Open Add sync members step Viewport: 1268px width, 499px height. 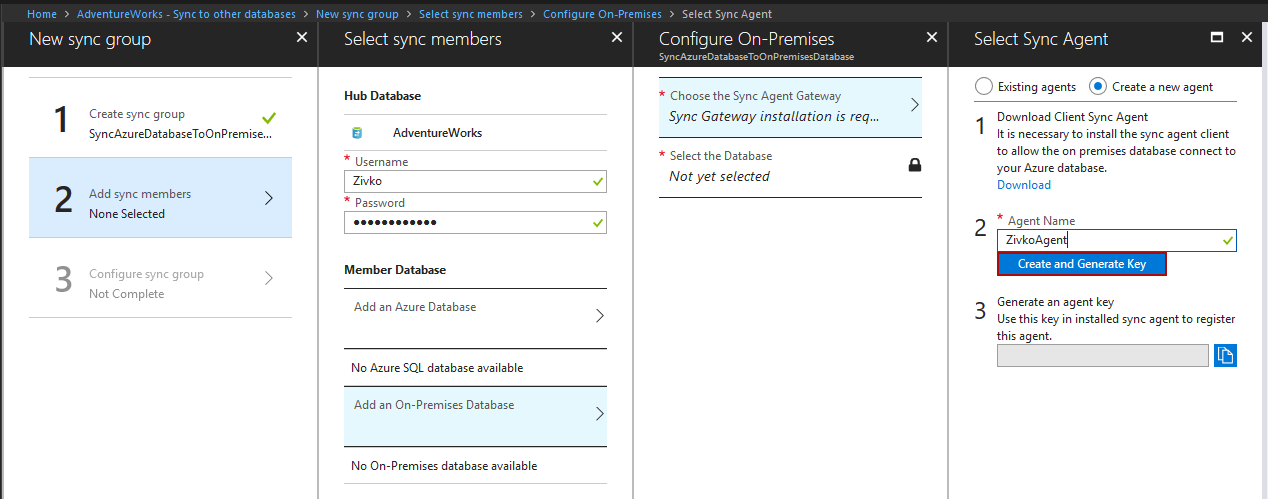pyautogui.click(x=160, y=198)
